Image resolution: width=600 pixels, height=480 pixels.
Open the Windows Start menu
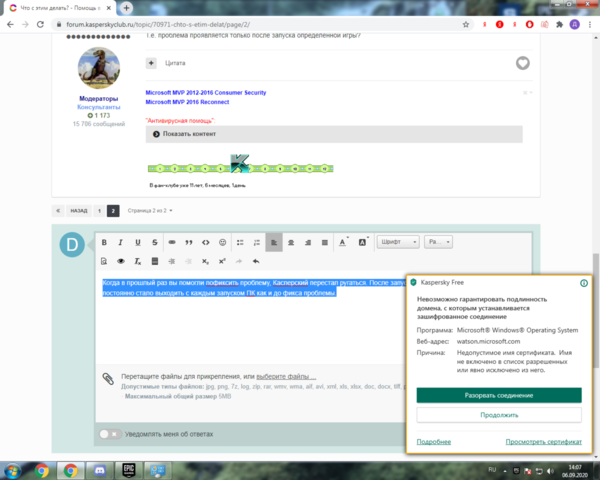(x=12, y=470)
